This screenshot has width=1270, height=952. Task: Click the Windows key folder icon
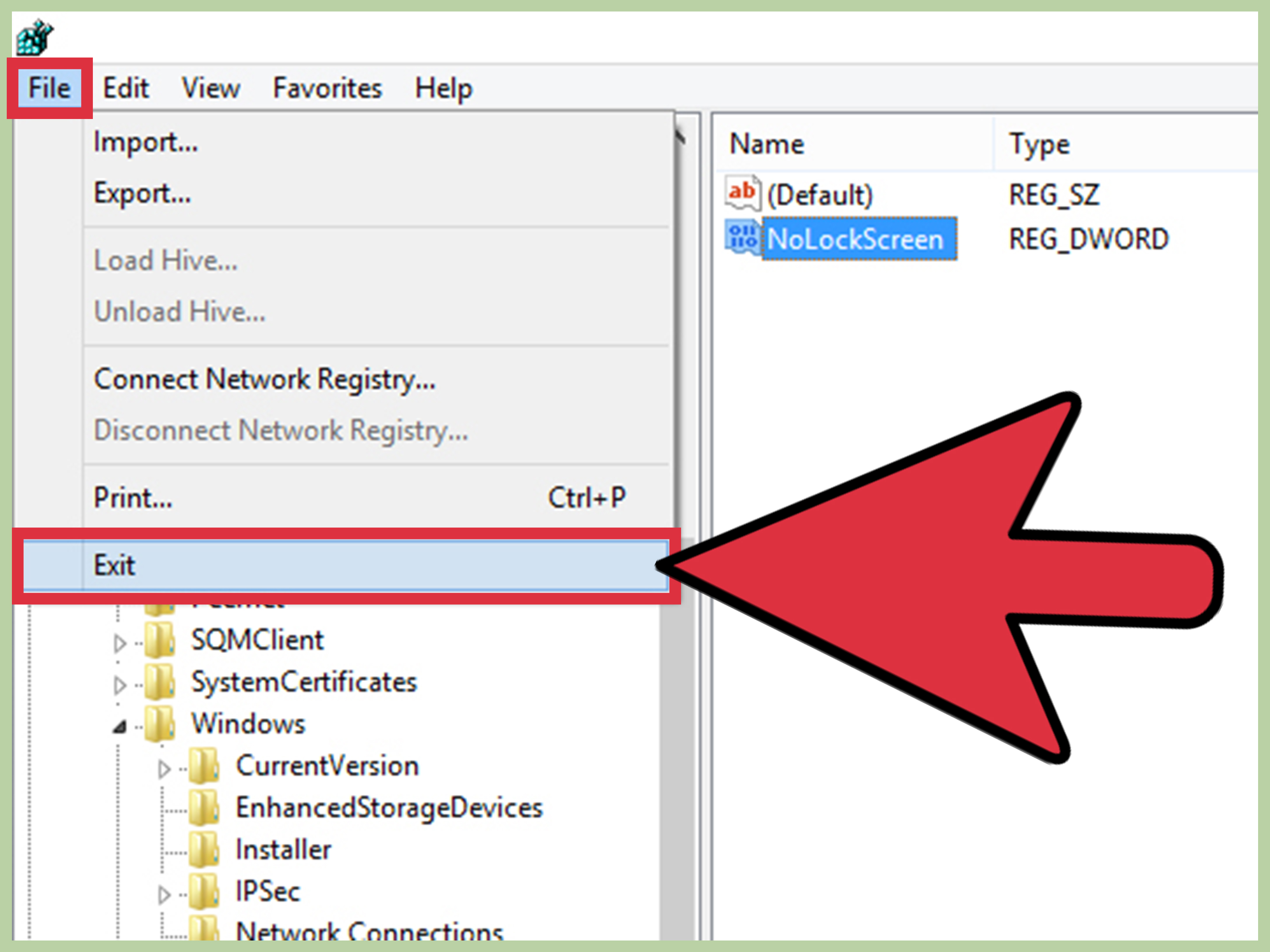pyautogui.click(x=159, y=724)
